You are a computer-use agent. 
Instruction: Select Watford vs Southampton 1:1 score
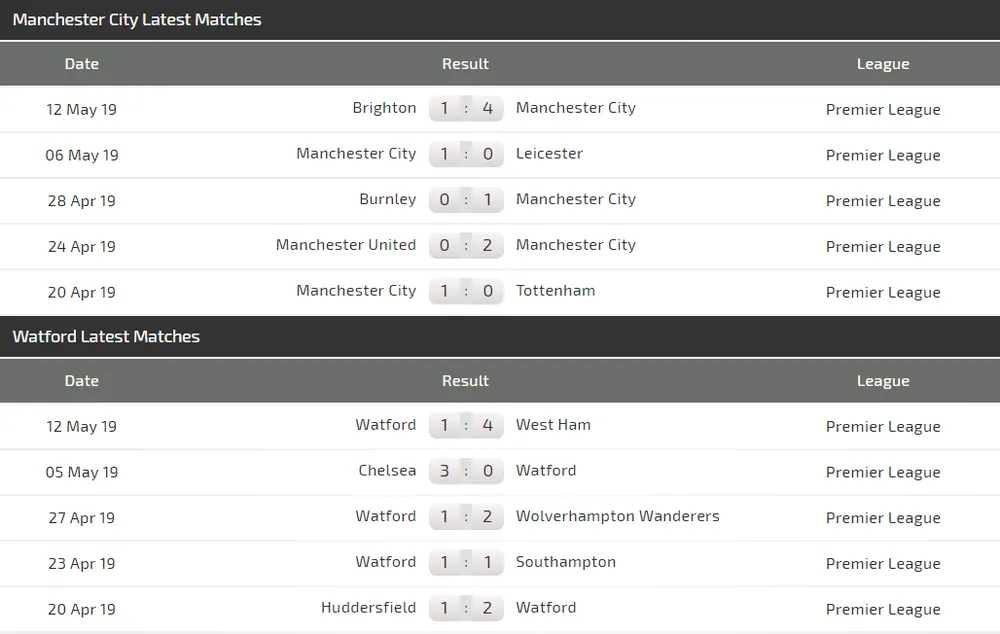(x=466, y=562)
